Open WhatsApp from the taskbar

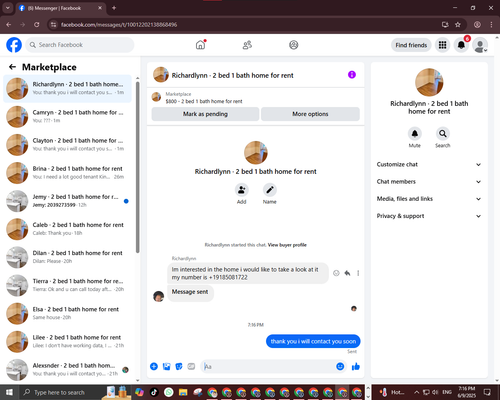pos(169,392)
